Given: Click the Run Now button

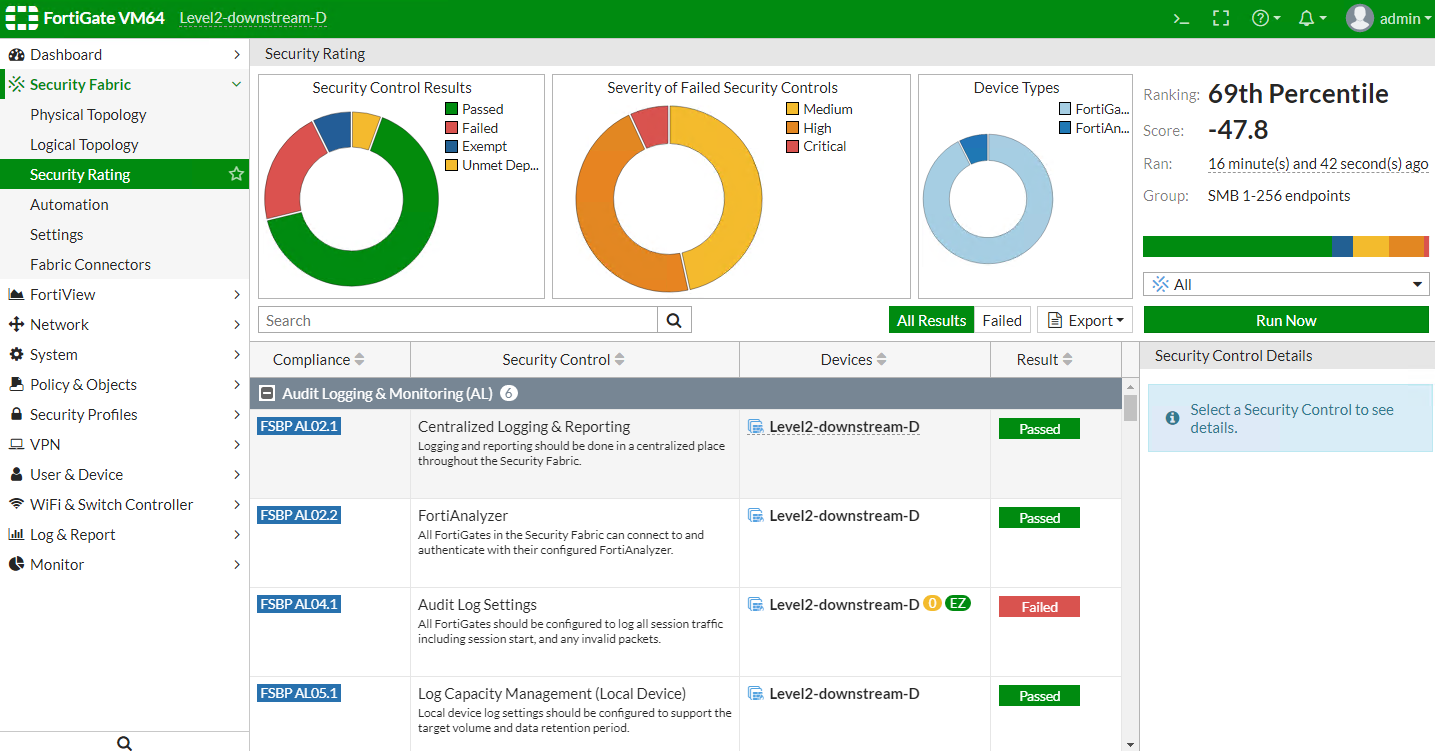Looking at the screenshot, I should [1286, 320].
